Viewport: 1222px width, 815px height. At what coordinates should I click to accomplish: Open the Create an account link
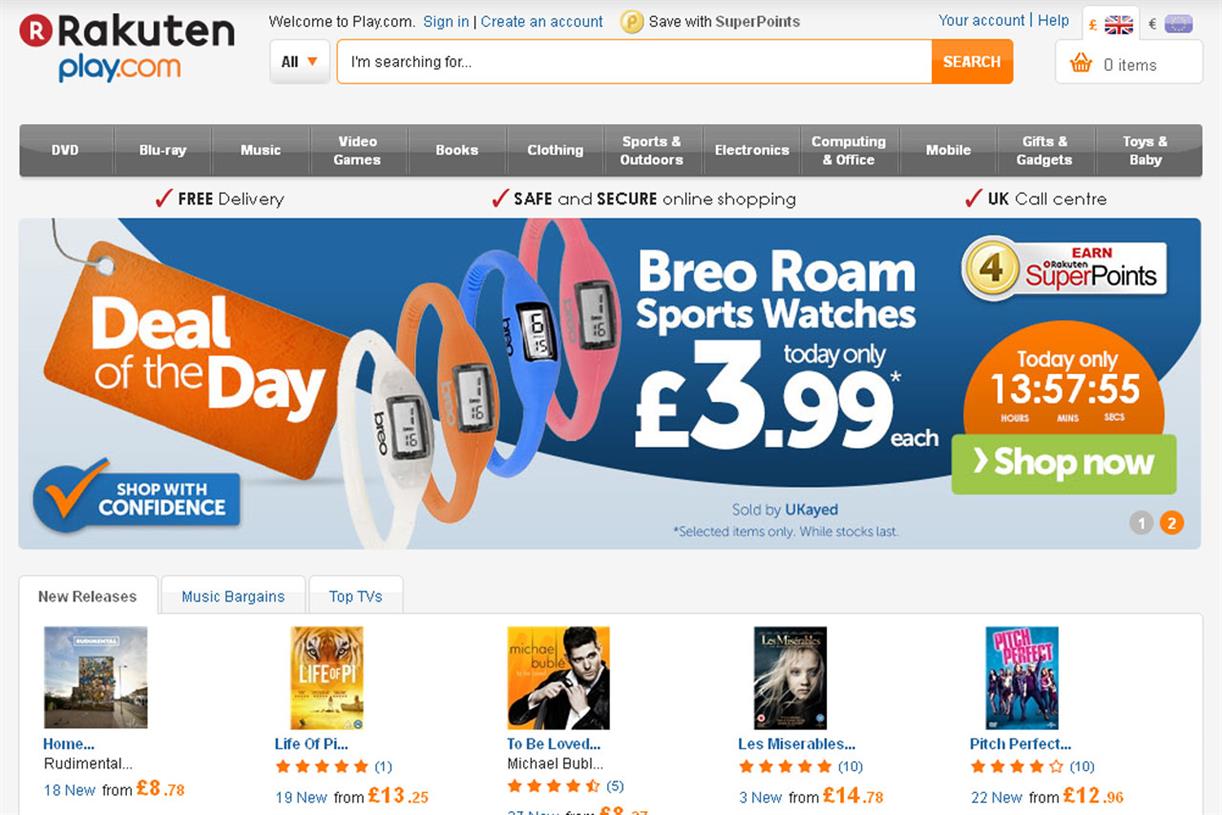(541, 21)
